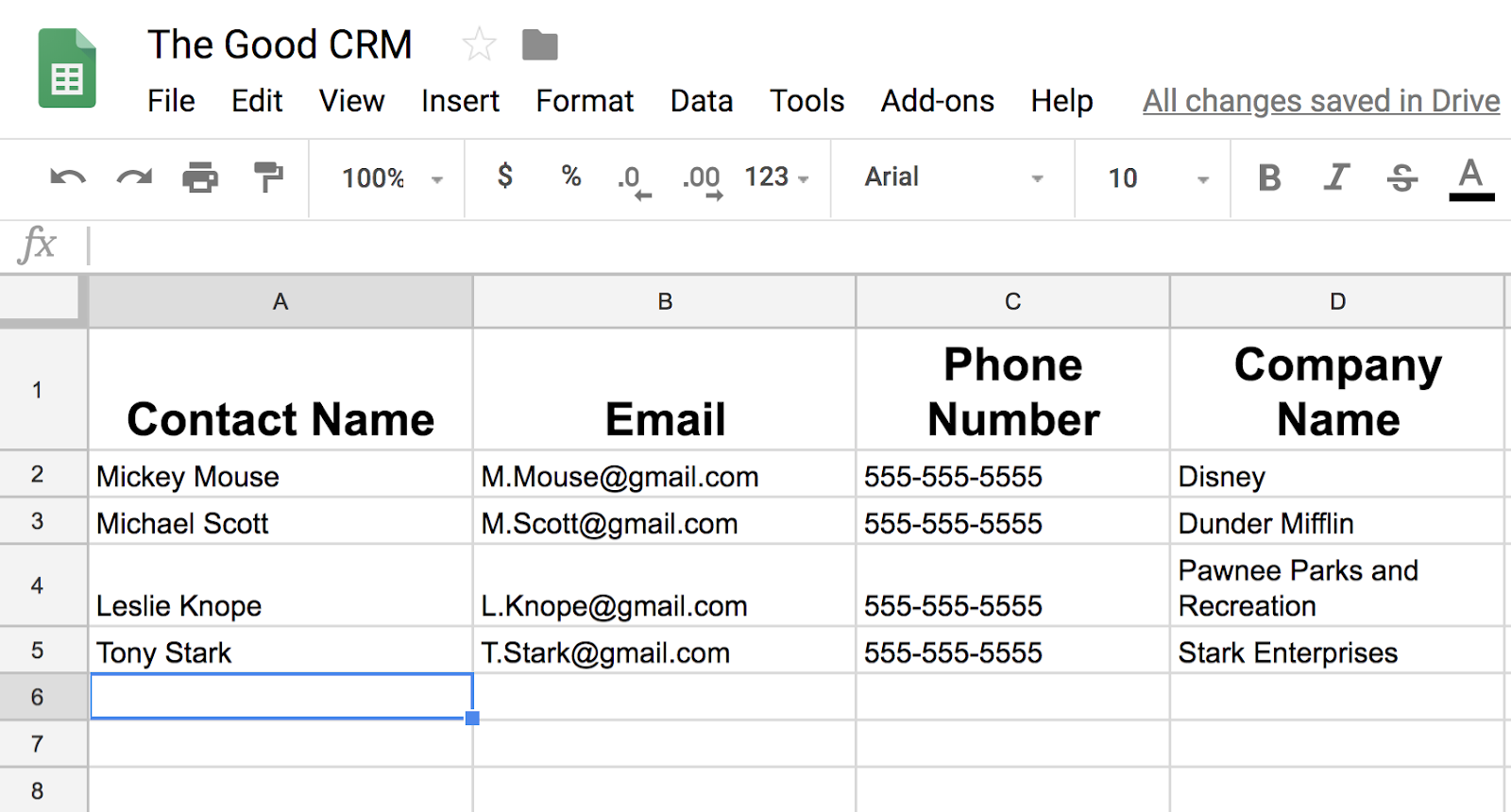1511x812 pixels.
Task: Select the cell containing Dunder Mifflin
Action: (x=1335, y=523)
